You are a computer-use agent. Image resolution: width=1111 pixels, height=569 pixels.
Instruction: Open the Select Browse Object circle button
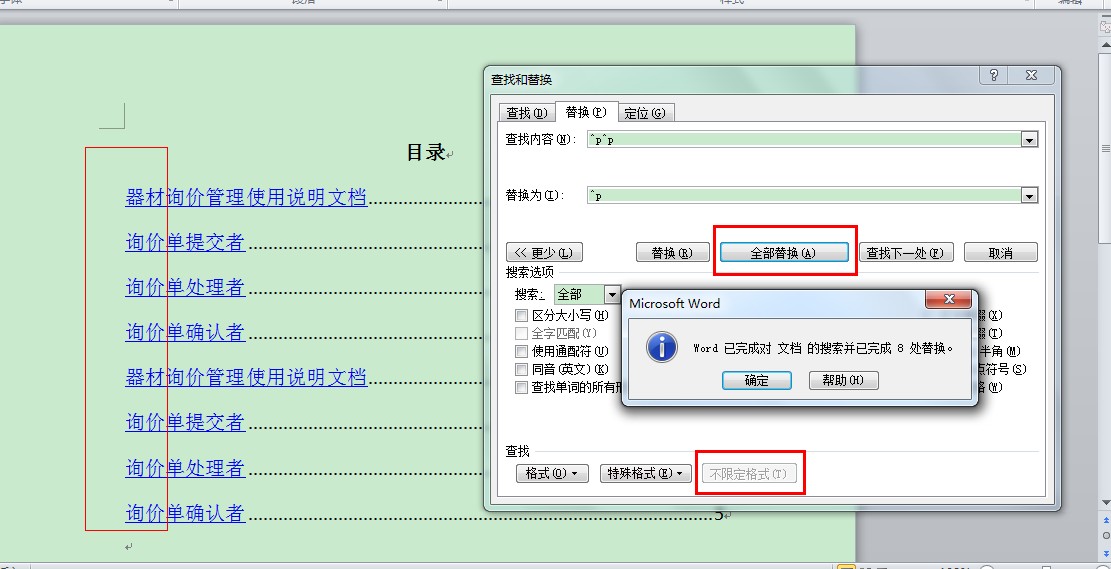(1106, 534)
